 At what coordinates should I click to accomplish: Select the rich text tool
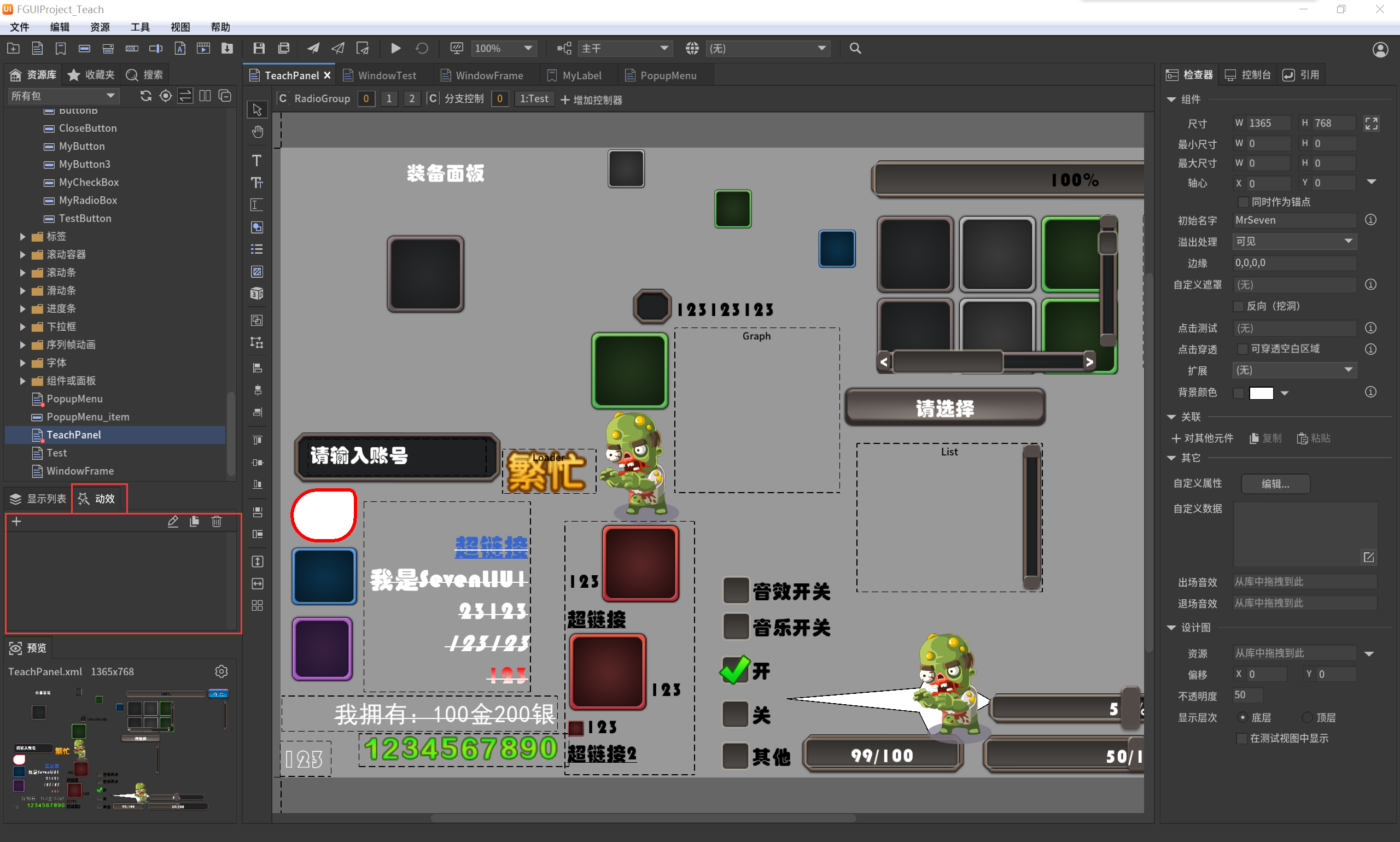point(257,183)
